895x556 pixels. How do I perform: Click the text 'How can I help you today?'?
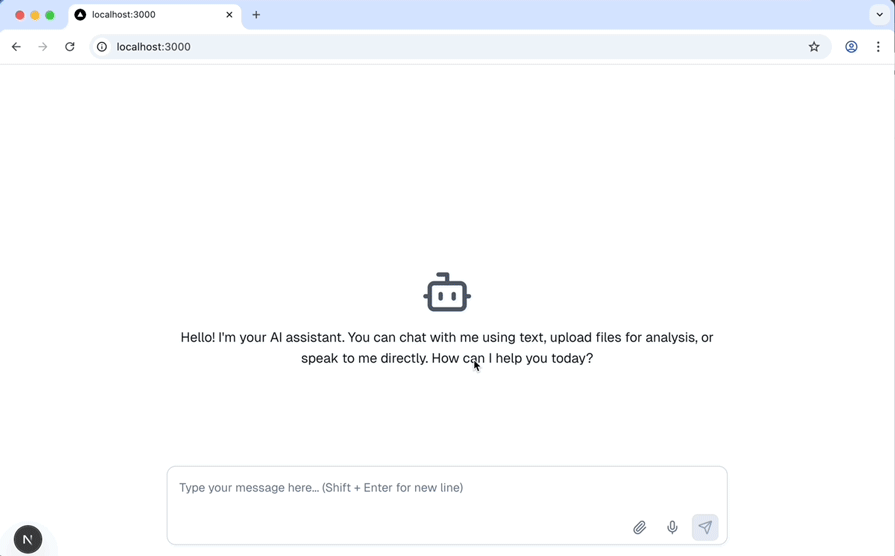point(512,358)
